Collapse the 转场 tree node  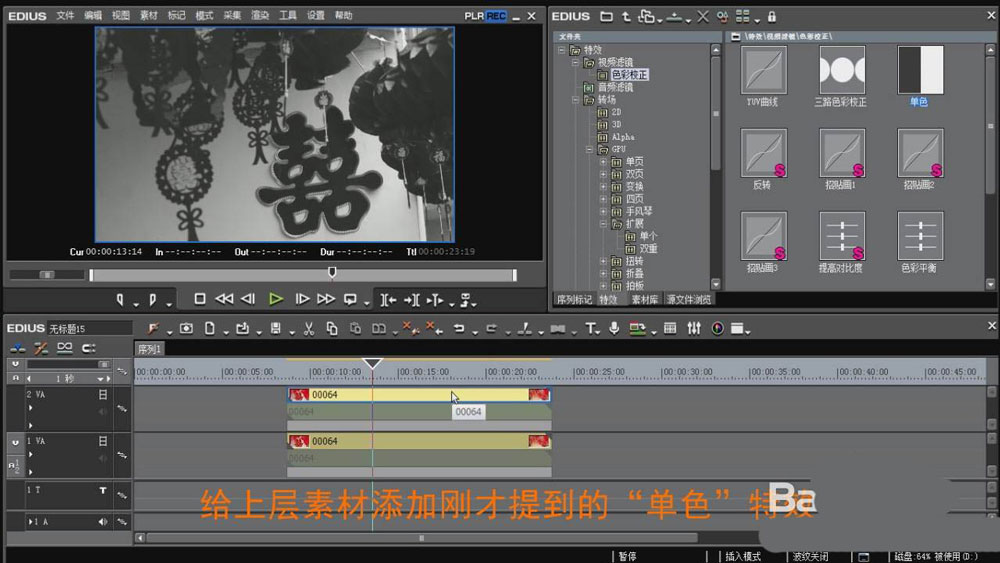(x=575, y=100)
